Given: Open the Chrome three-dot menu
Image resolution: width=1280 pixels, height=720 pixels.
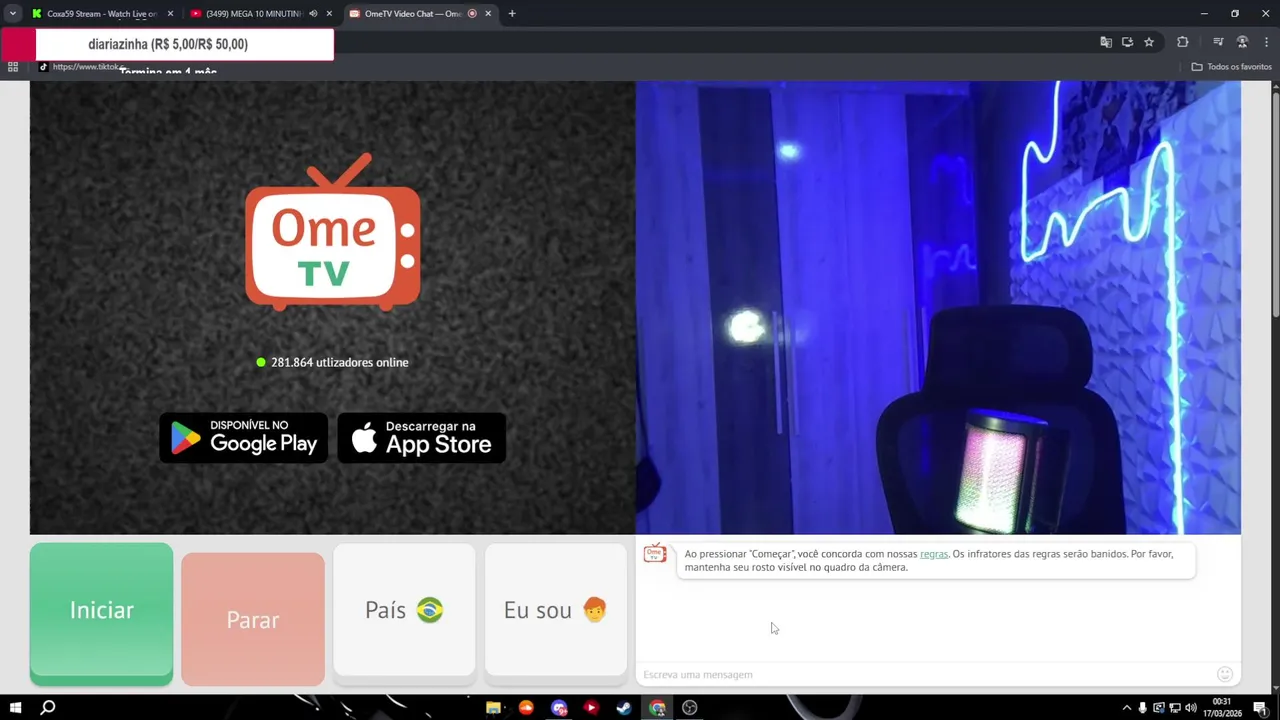Looking at the screenshot, I should pyautogui.click(x=1266, y=42).
